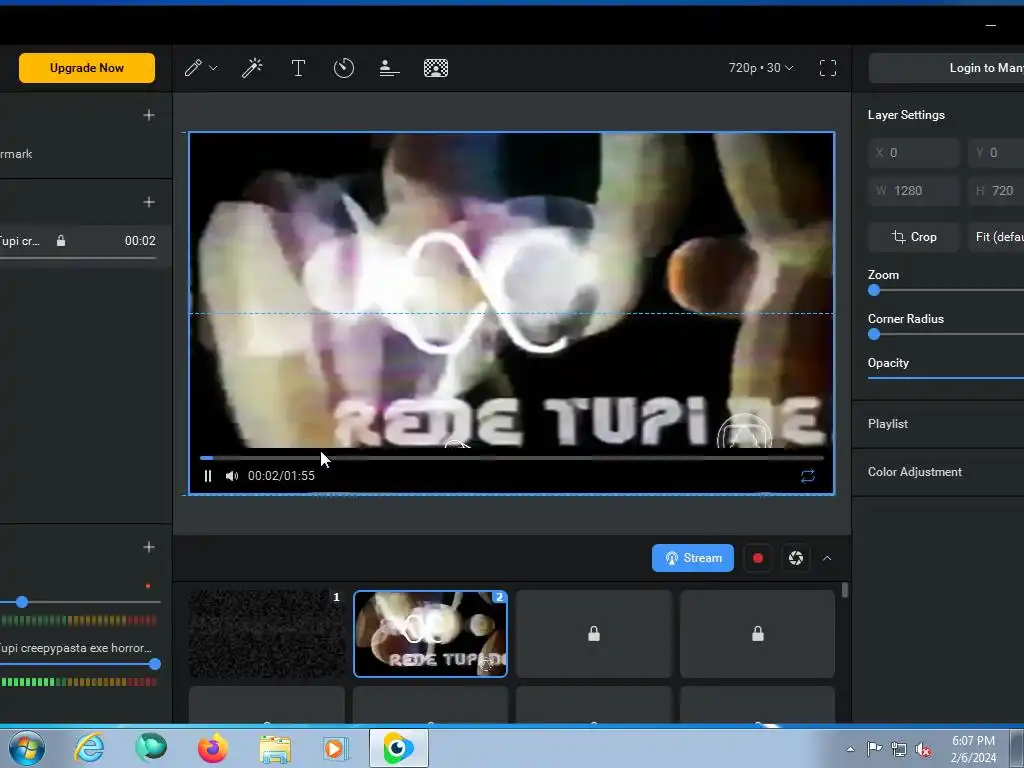This screenshot has height=768, width=1024.
Task: Open the stamp overlay tool
Action: click(x=389, y=68)
